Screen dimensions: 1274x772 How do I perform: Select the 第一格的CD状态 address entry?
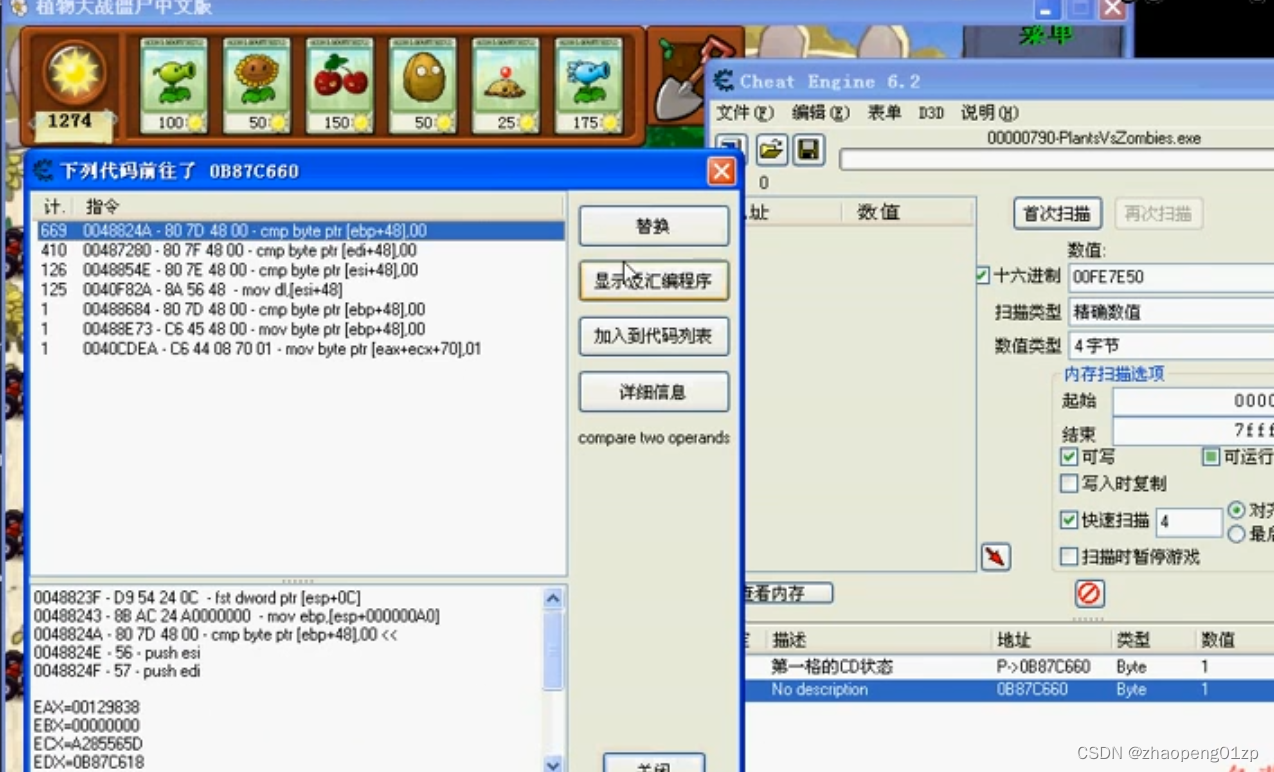(x=1007, y=667)
